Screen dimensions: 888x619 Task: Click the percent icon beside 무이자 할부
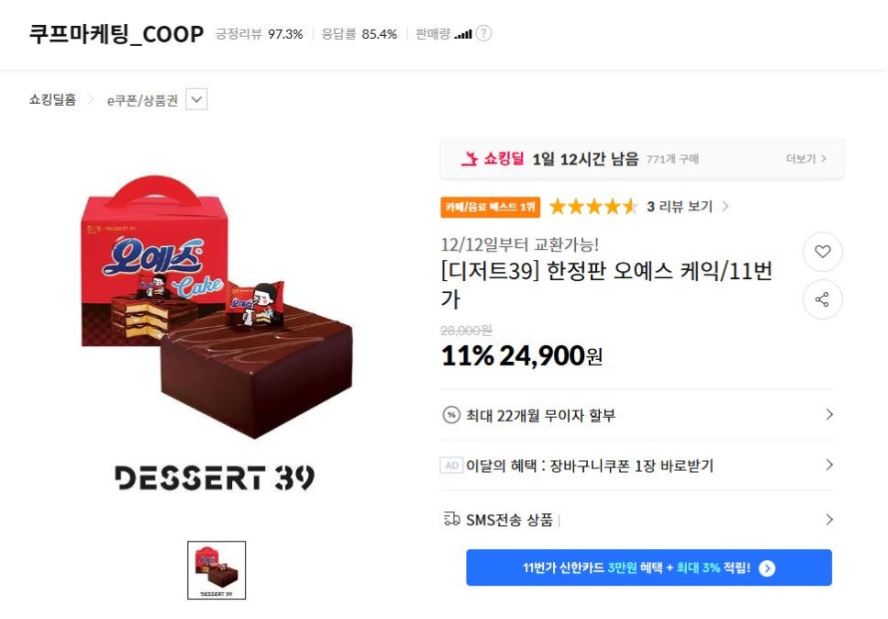pos(451,415)
